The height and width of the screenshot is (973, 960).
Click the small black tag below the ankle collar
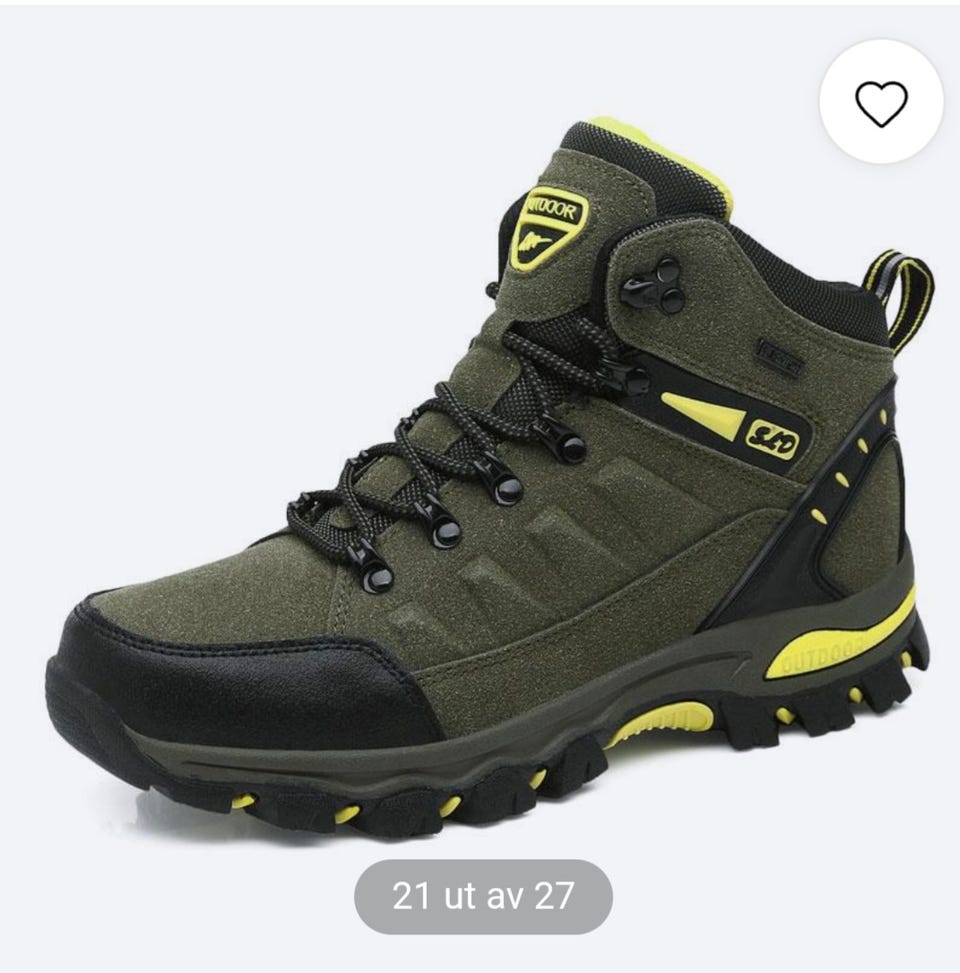pos(780,357)
